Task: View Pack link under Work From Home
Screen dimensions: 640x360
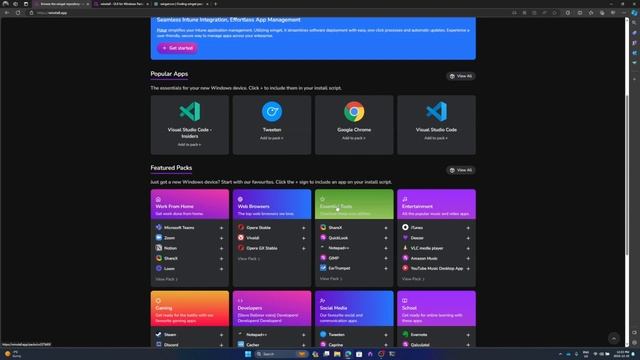Action: [167, 279]
